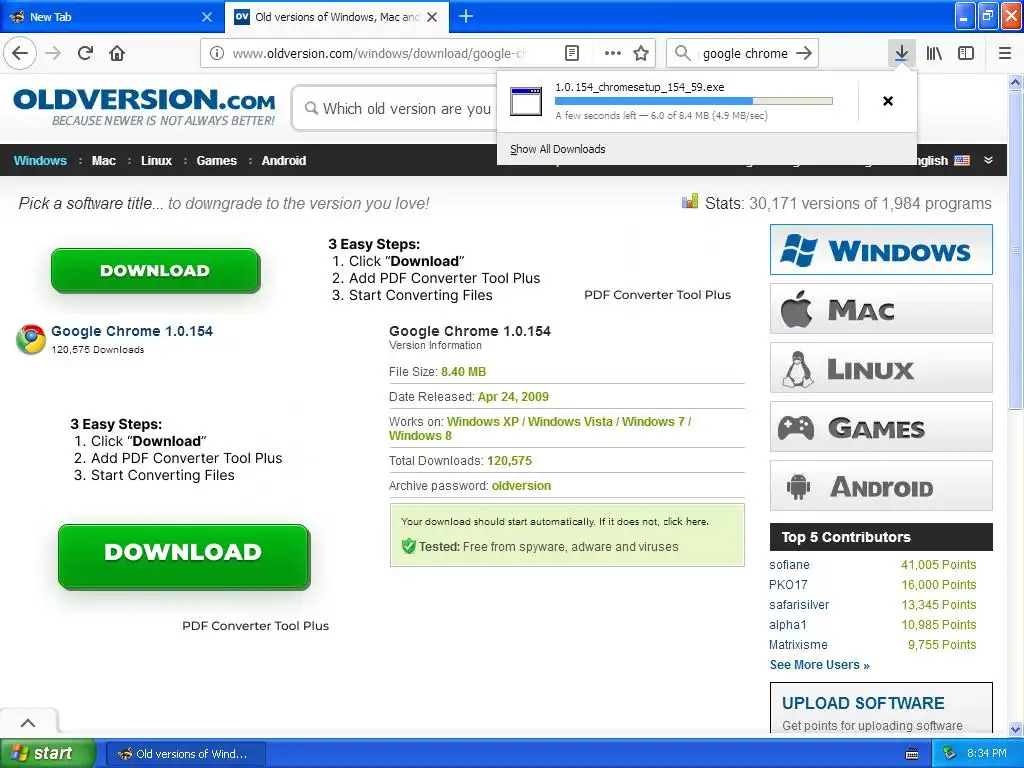Open the library icon in toolbar
The width and height of the screenshot is (1024, 768).
click(x=934, y=53)
